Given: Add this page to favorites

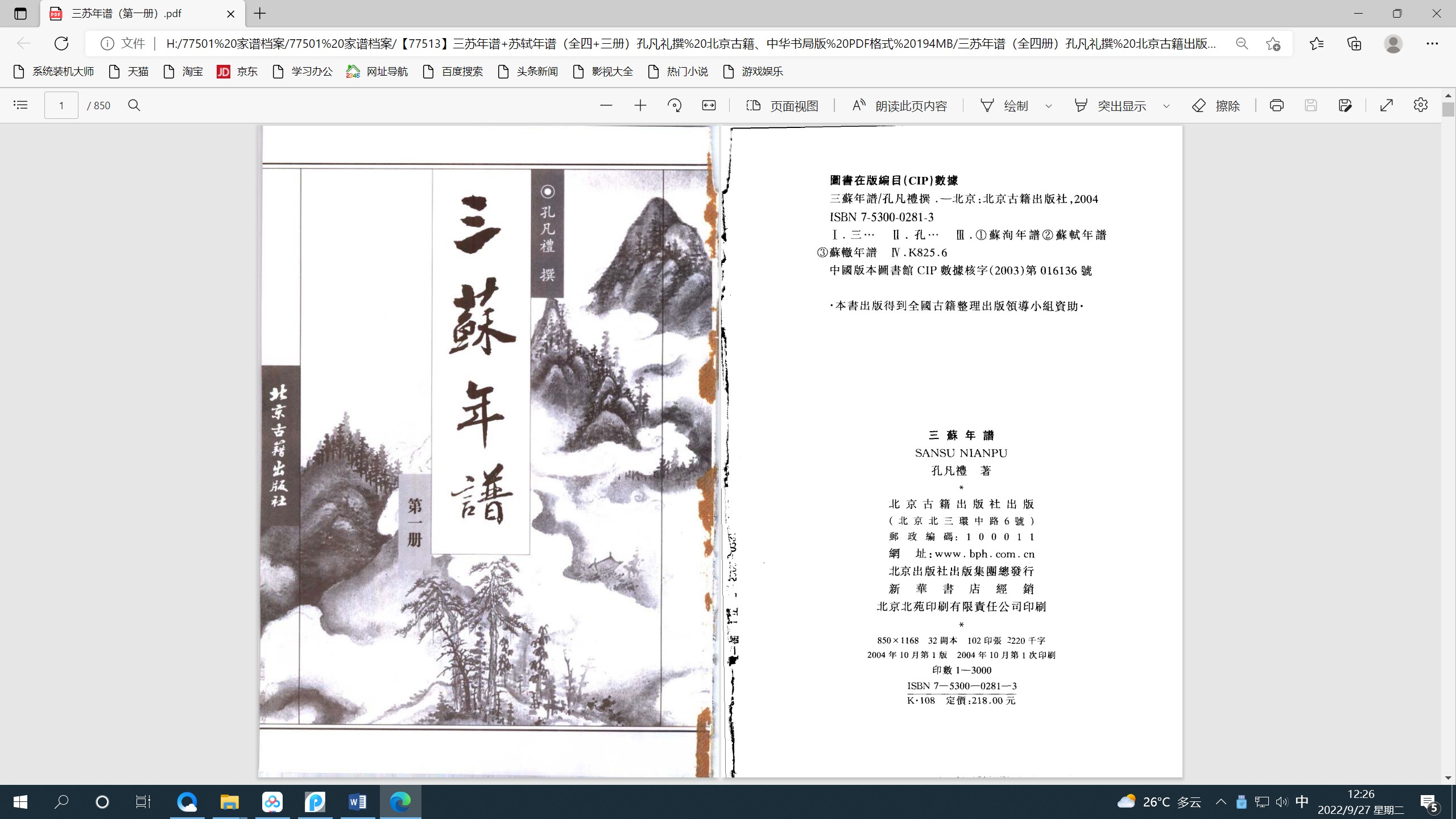Looking at the screenshot, I should coord(1273,43).
